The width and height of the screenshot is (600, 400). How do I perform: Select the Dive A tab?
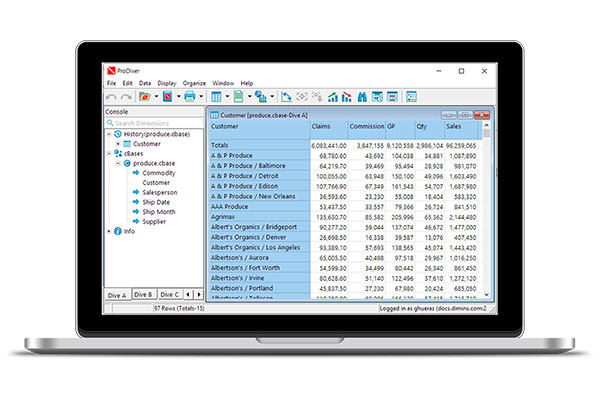pyautogui.click(x=117, y=295)
